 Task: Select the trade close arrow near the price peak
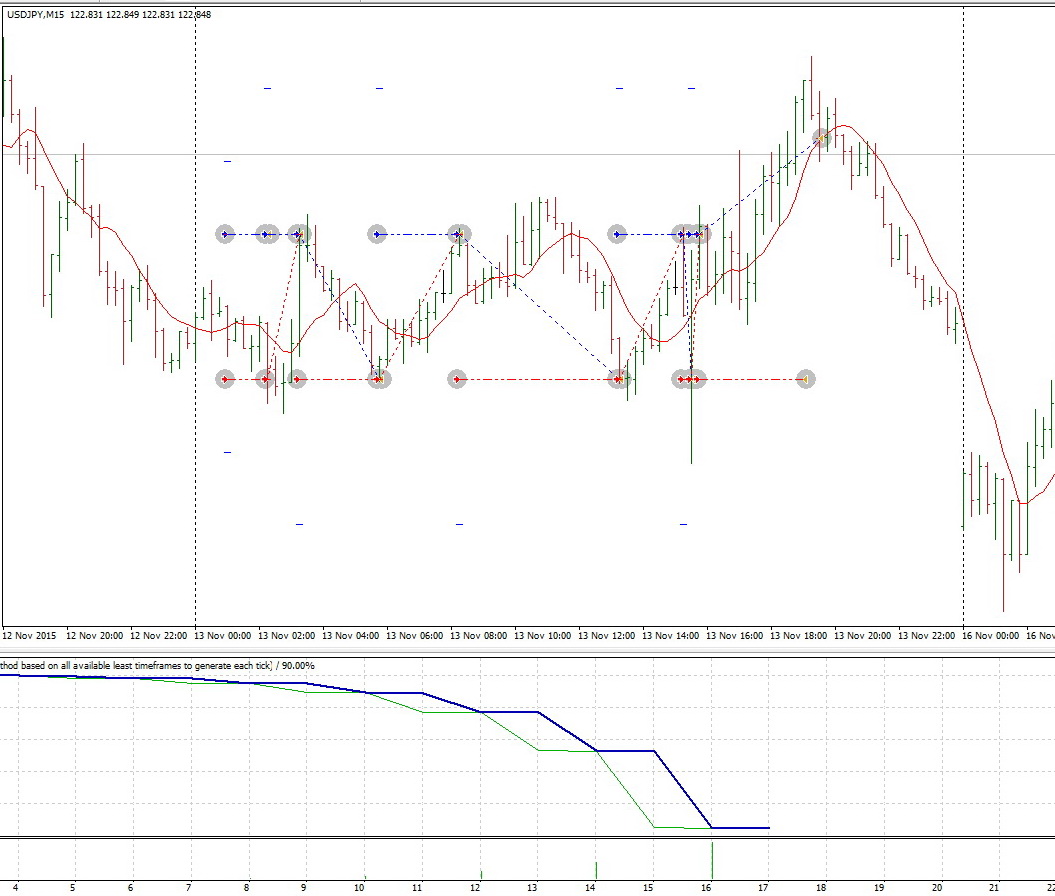822,139
